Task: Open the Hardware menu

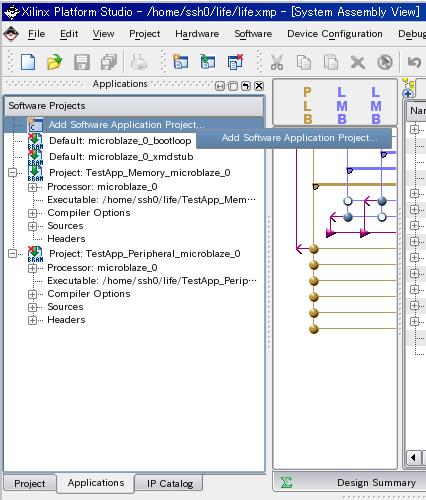Action: pos(197,34)
